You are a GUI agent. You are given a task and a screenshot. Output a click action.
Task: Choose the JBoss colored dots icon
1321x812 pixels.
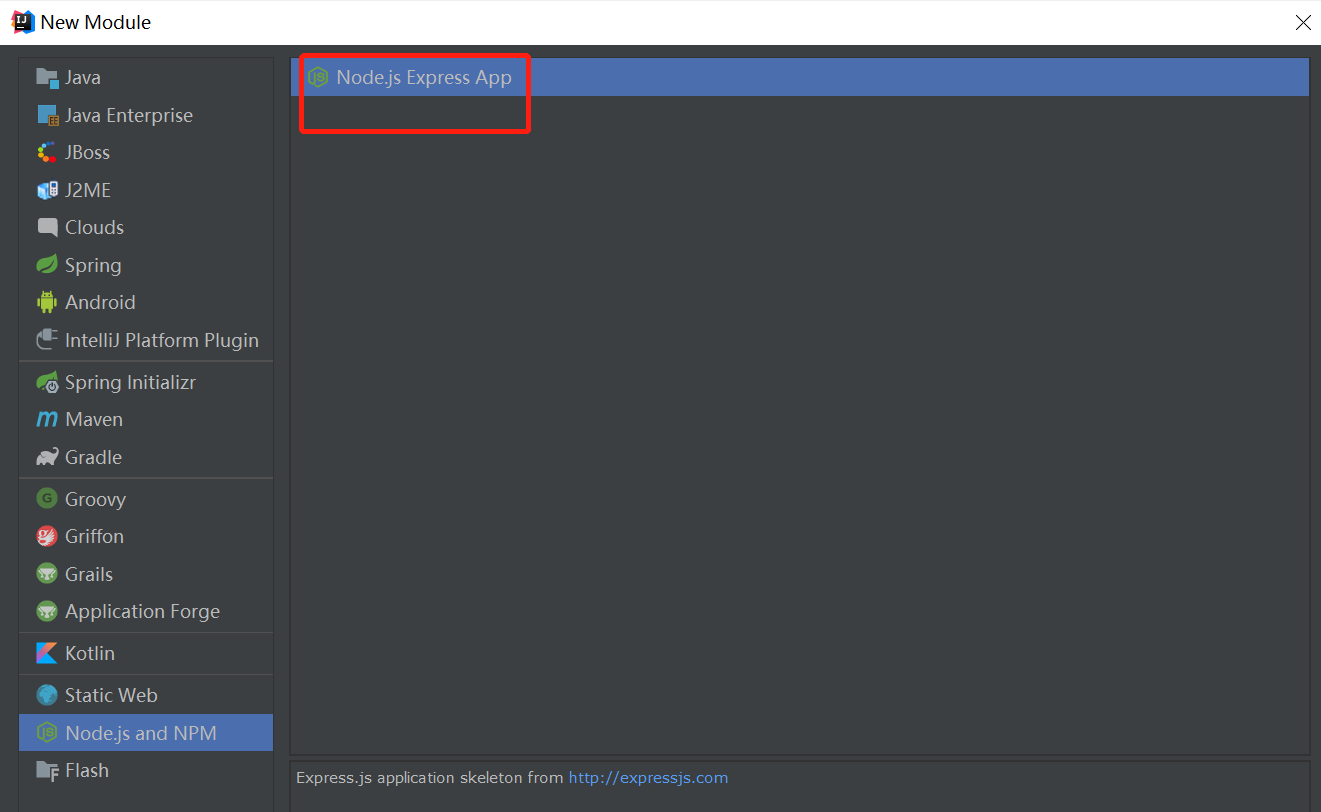tap(47, 152)
